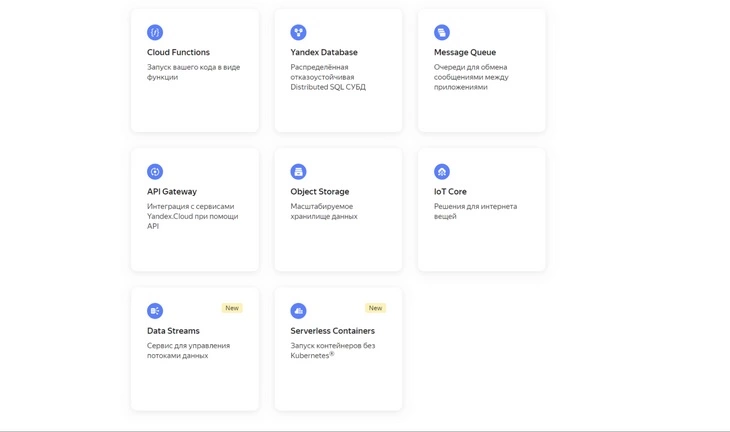This screenshot has height=432, width=730.
Task: Open the Object Storage title link
Action: (x=319, y=191)
